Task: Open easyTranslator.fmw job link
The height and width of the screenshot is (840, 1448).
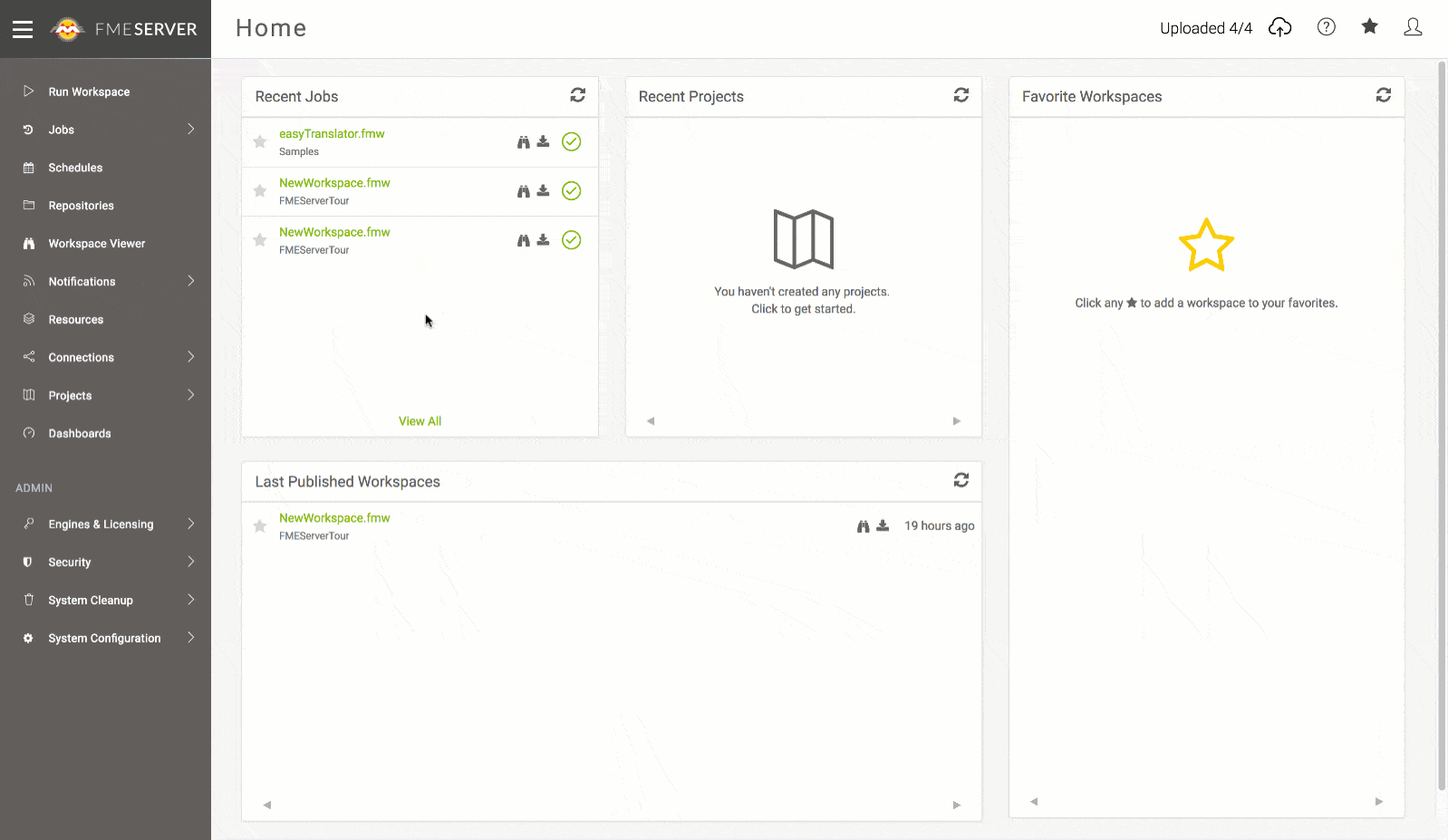Action: [332, 133]
